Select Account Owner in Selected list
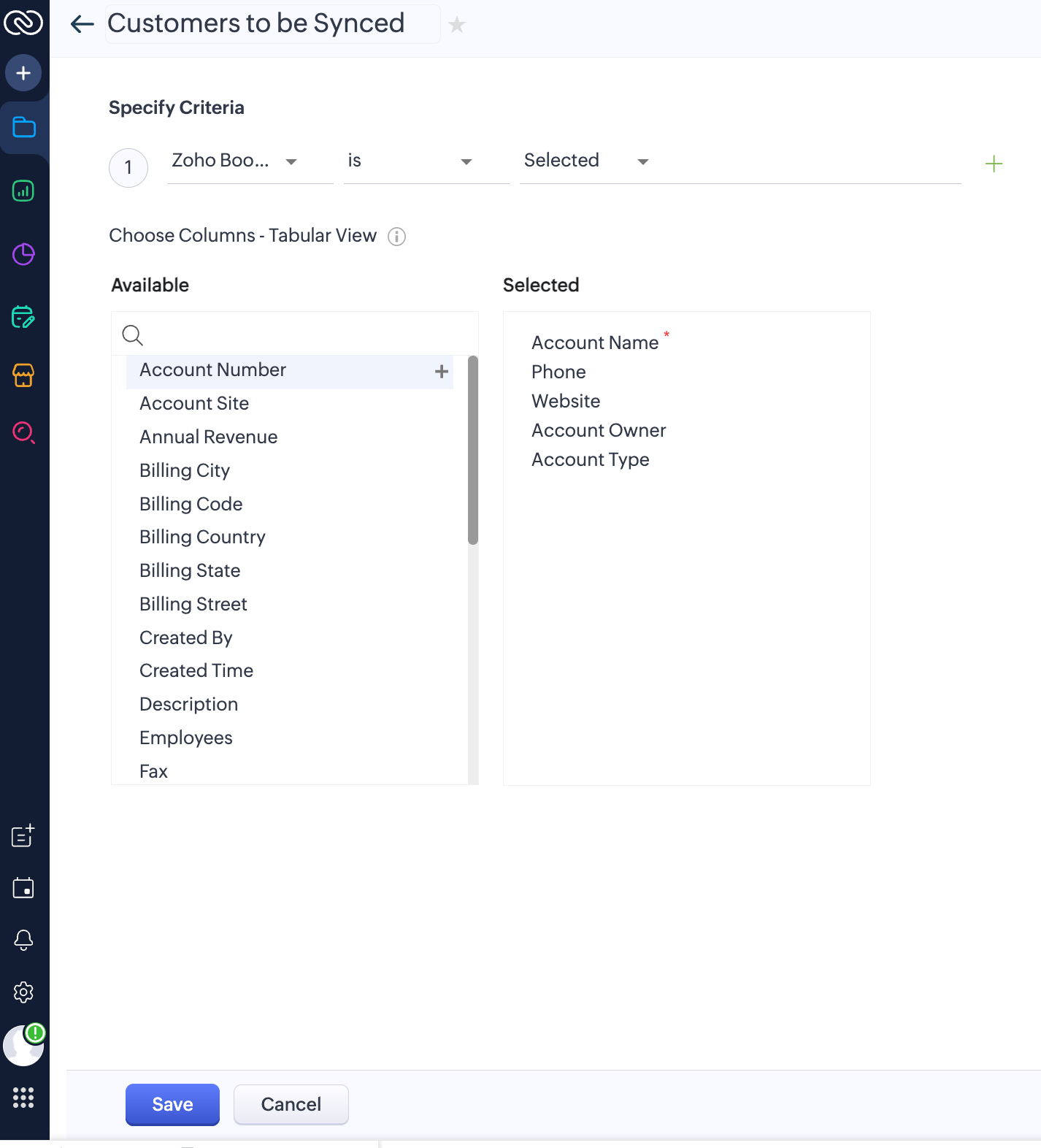The height and width of the screenshot is (1148, 1041). (599, 431)
